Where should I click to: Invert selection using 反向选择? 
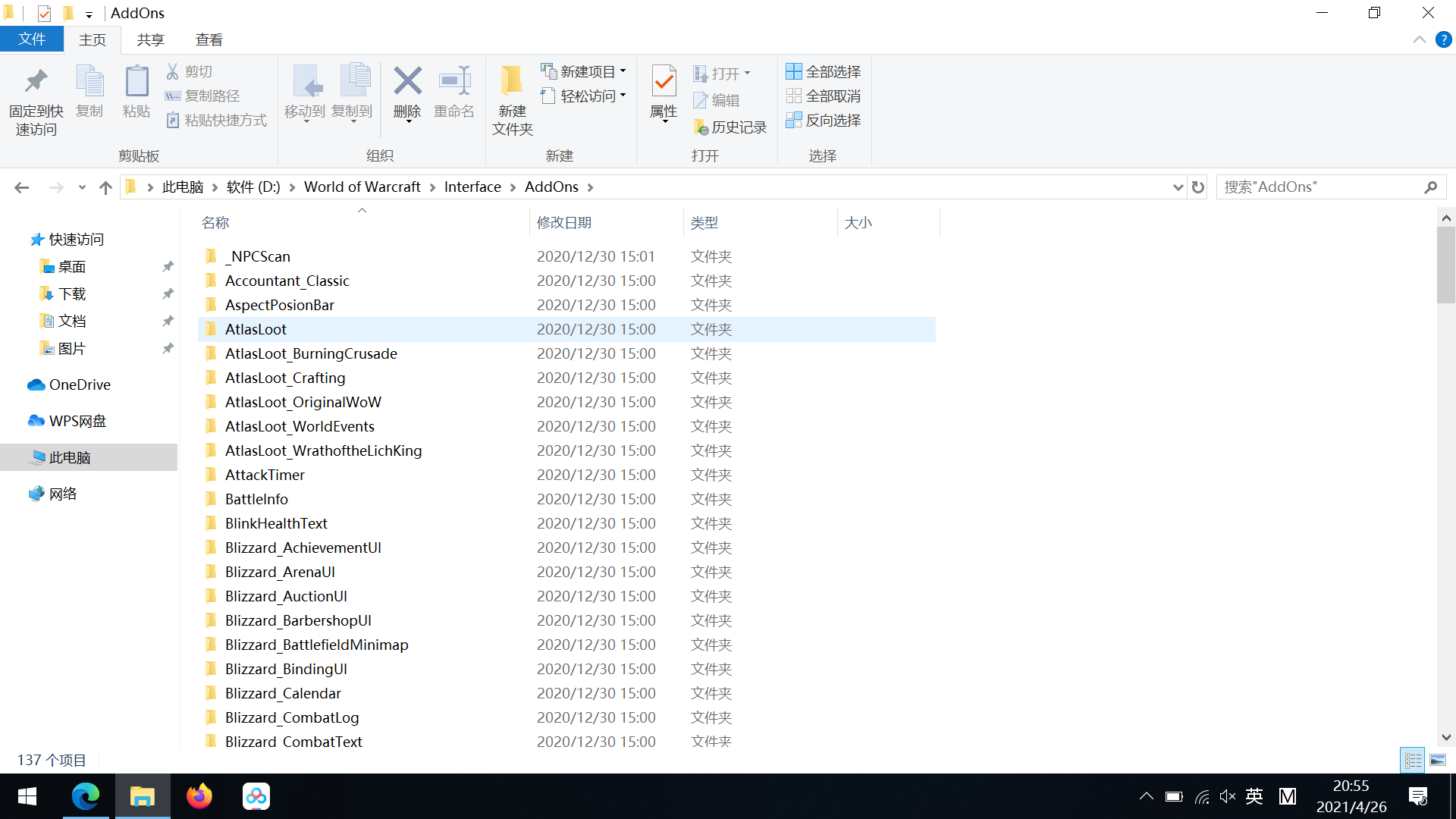coord(824,121)
